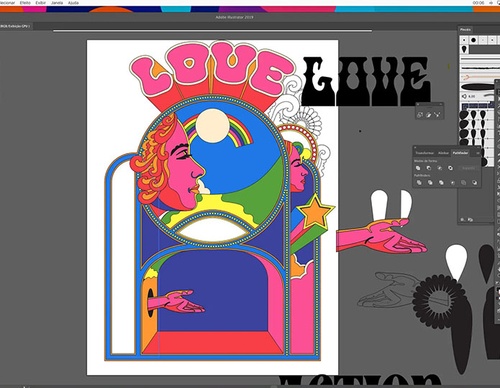Select the arrow art brush
The height and width of the screenshot is (388, 500).
[477, 77]
